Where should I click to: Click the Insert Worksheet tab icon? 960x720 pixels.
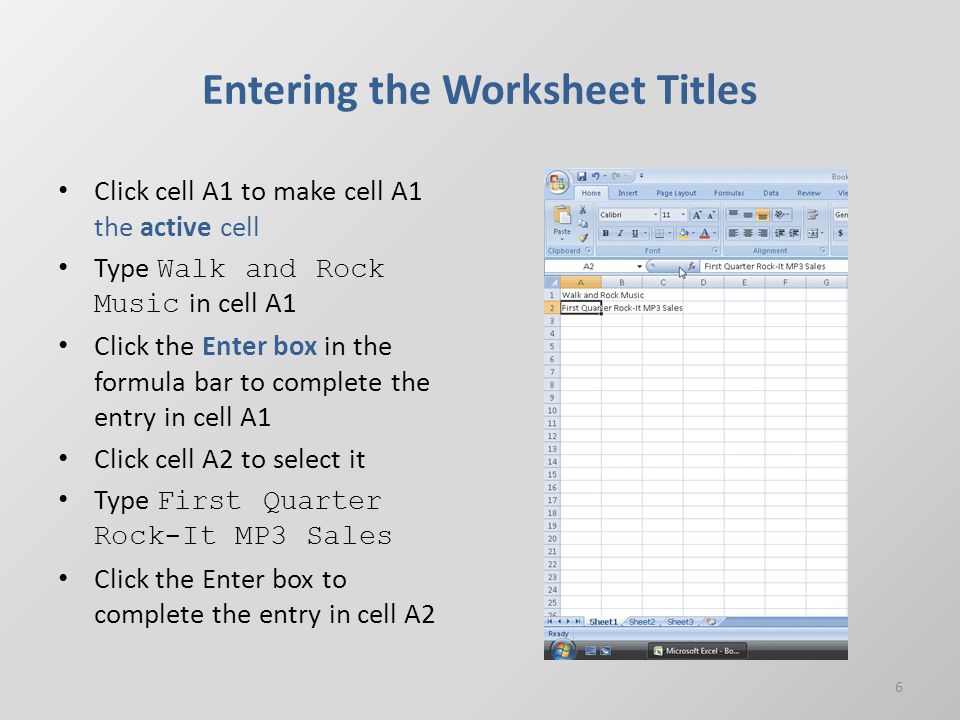711,621
